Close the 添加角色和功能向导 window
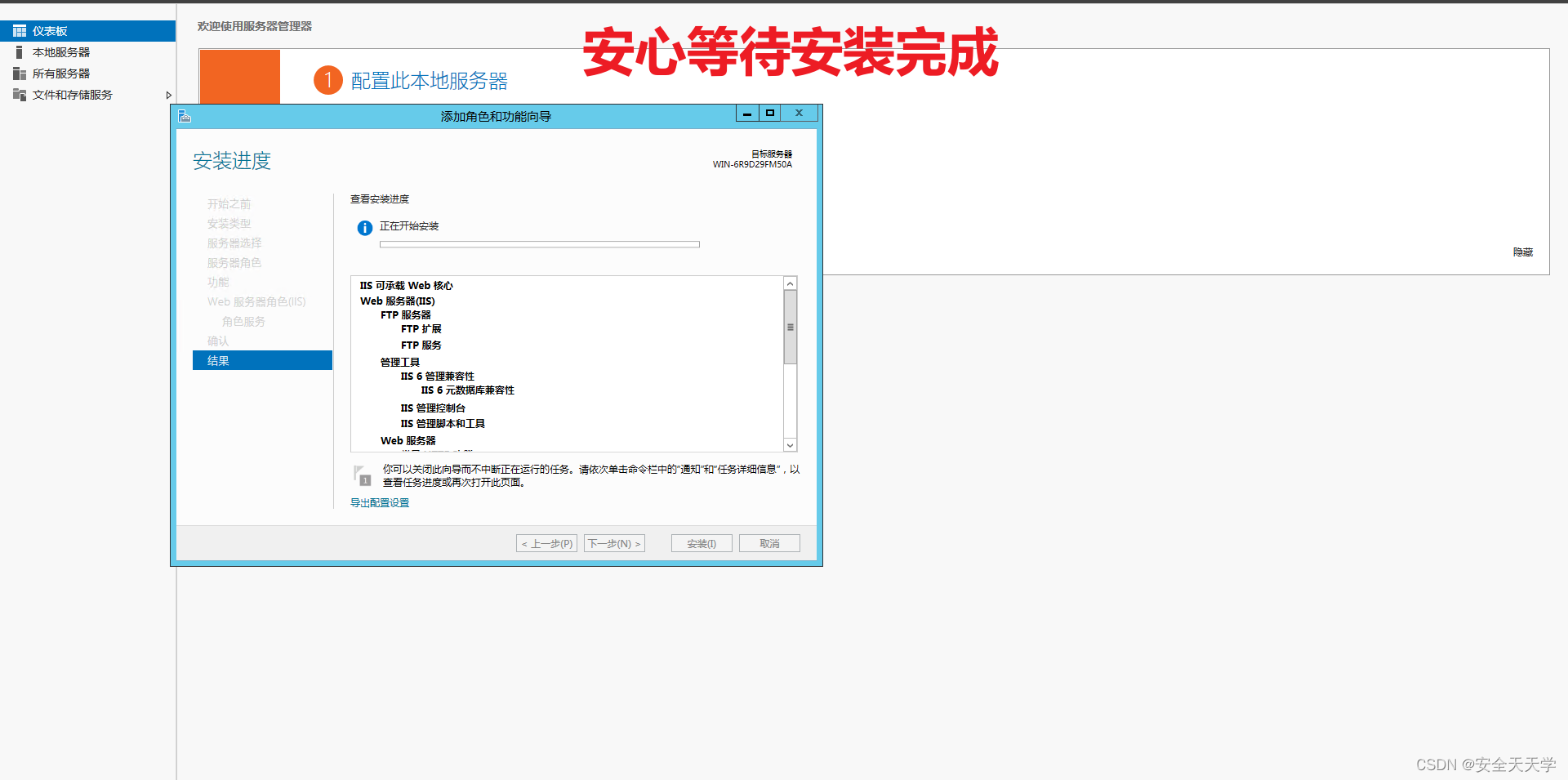1568x780 pixels. (800, 114)
